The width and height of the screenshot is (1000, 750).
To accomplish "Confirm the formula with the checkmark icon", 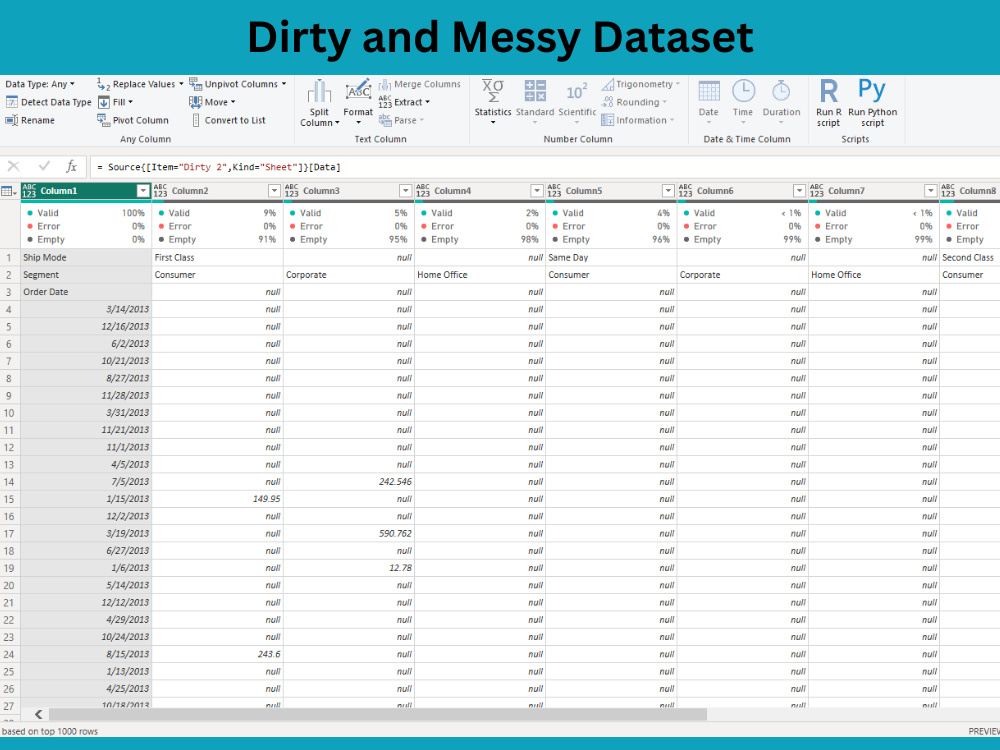I will (x=44, y=166).
